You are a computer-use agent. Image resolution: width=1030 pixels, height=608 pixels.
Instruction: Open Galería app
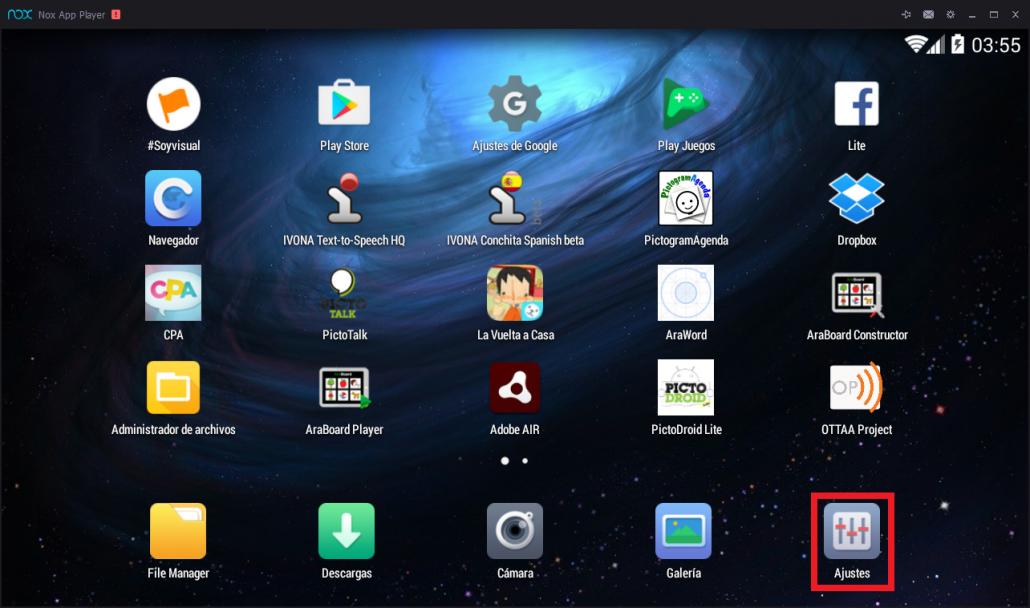(x=683, y=531)
